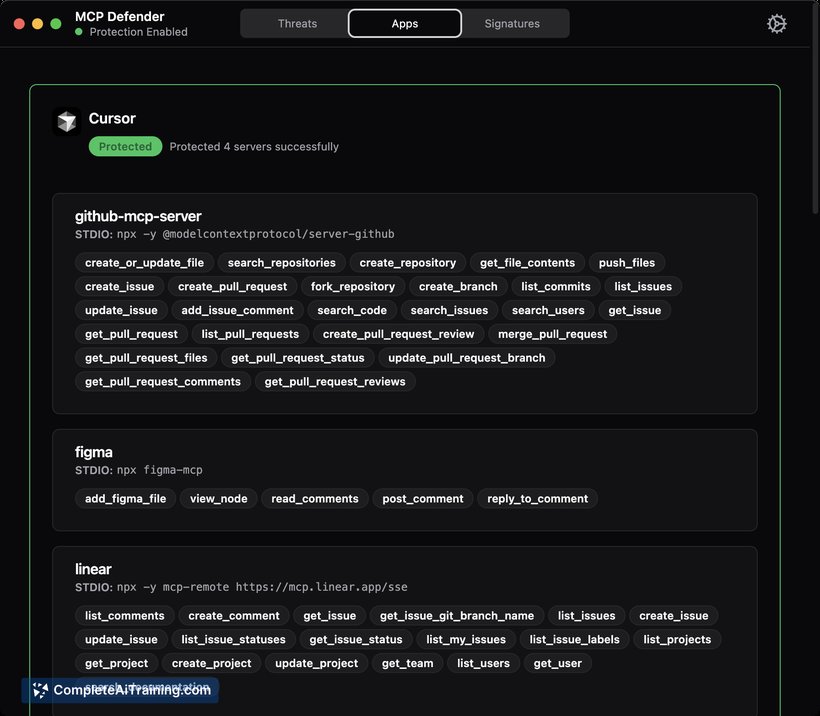Click the create_comment tag
The image size is (820, 716).
tap(234, 616)
